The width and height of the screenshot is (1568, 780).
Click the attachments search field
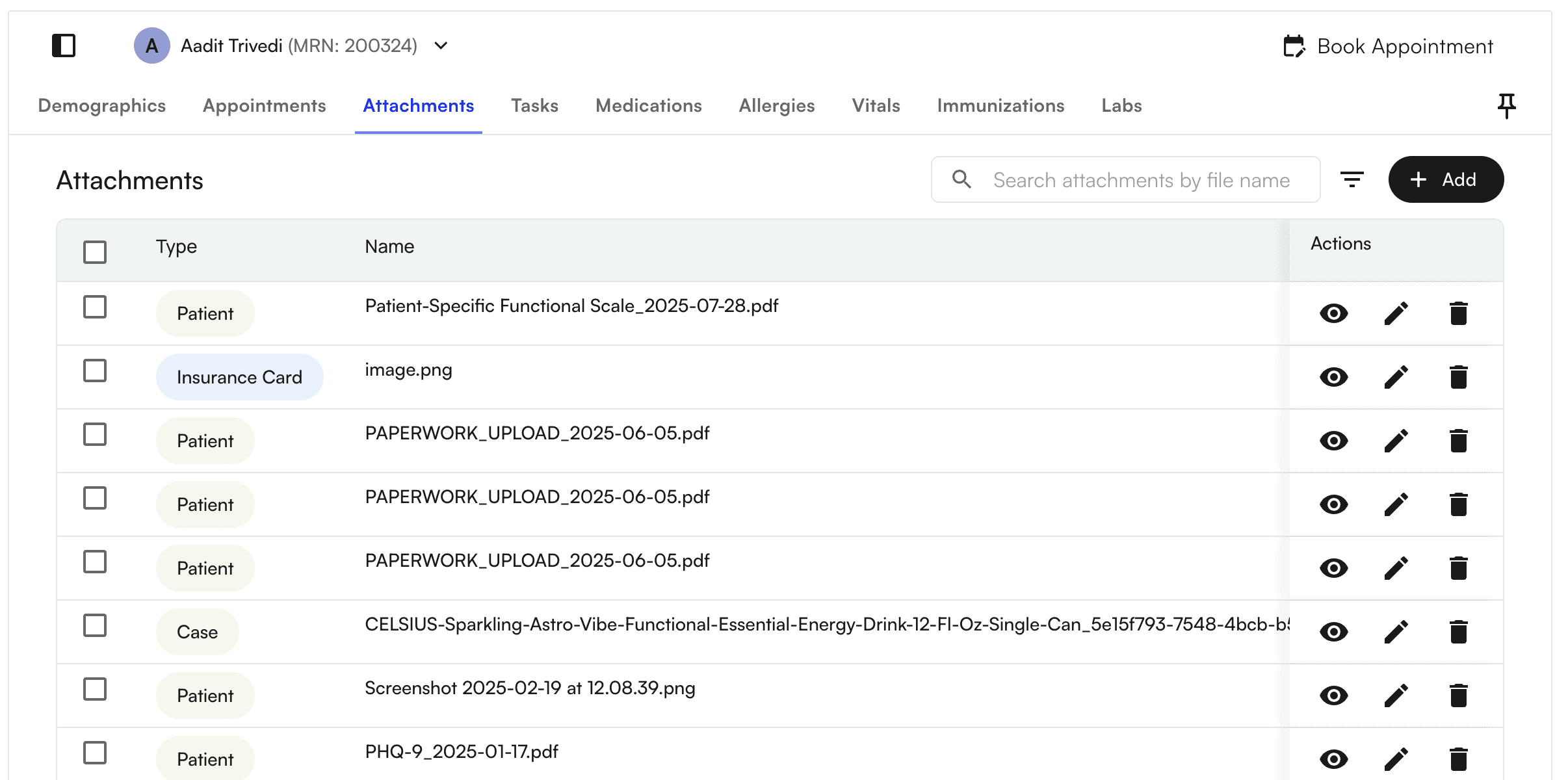tap(1125, 179)
